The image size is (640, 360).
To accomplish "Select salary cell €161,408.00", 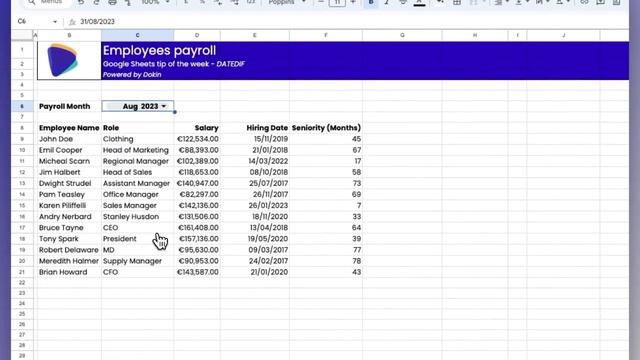I will [197, 227].
